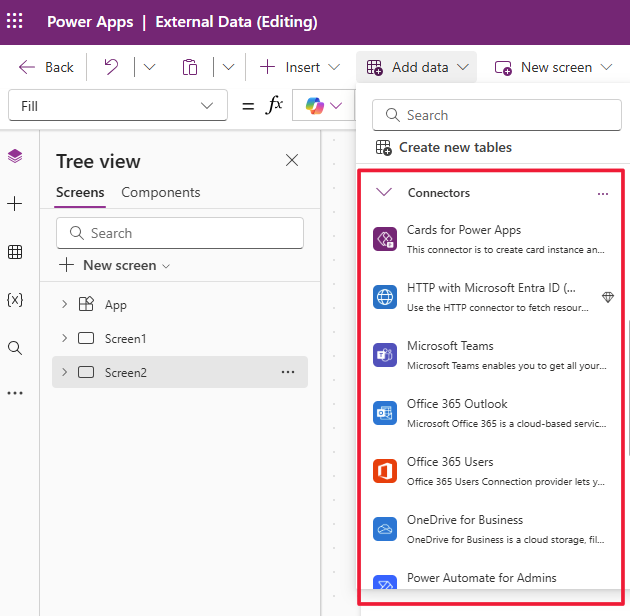Collapse the Connectors section
630x616 pixels.
coord(384,193)
